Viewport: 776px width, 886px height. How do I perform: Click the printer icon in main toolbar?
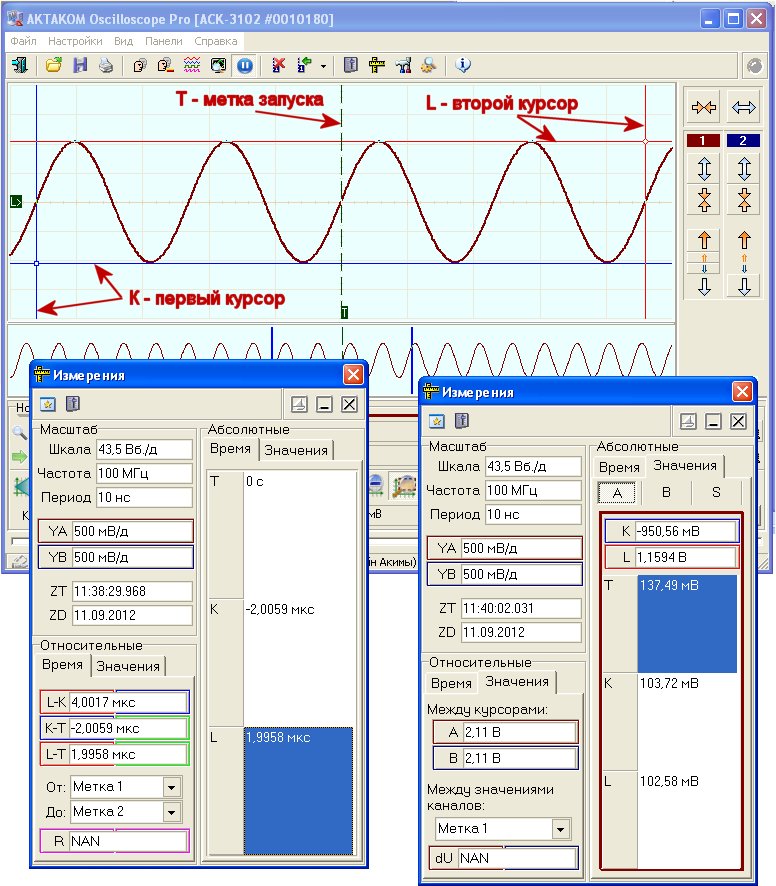click(x=106, y=65)
